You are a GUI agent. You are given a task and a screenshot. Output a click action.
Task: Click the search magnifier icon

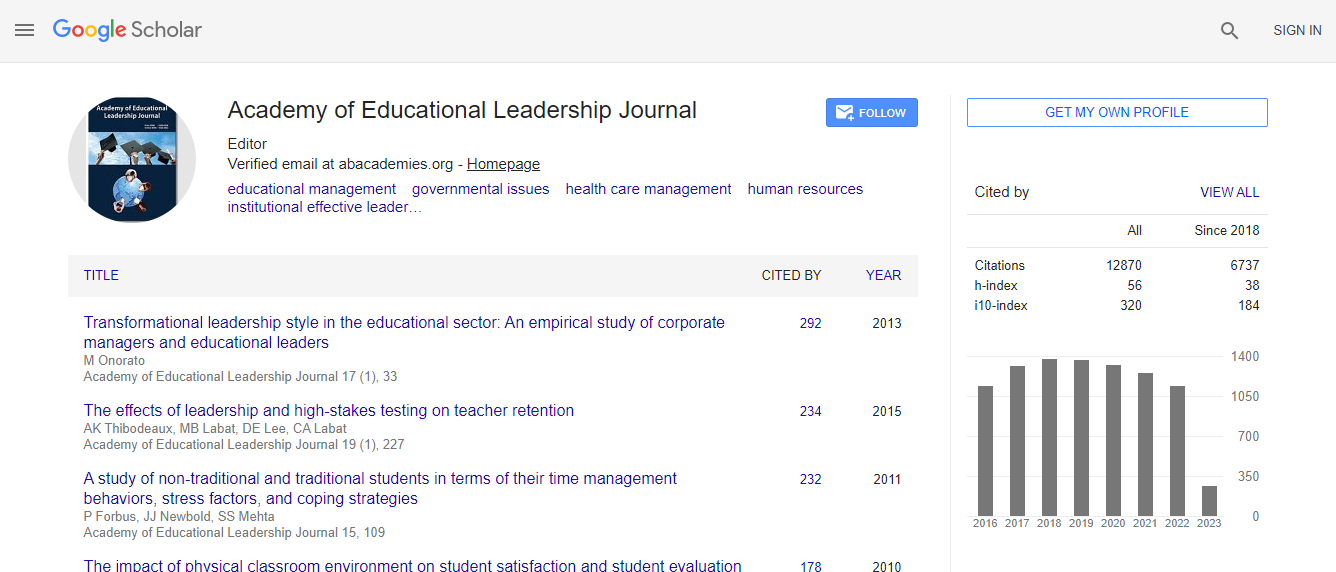1230,31
